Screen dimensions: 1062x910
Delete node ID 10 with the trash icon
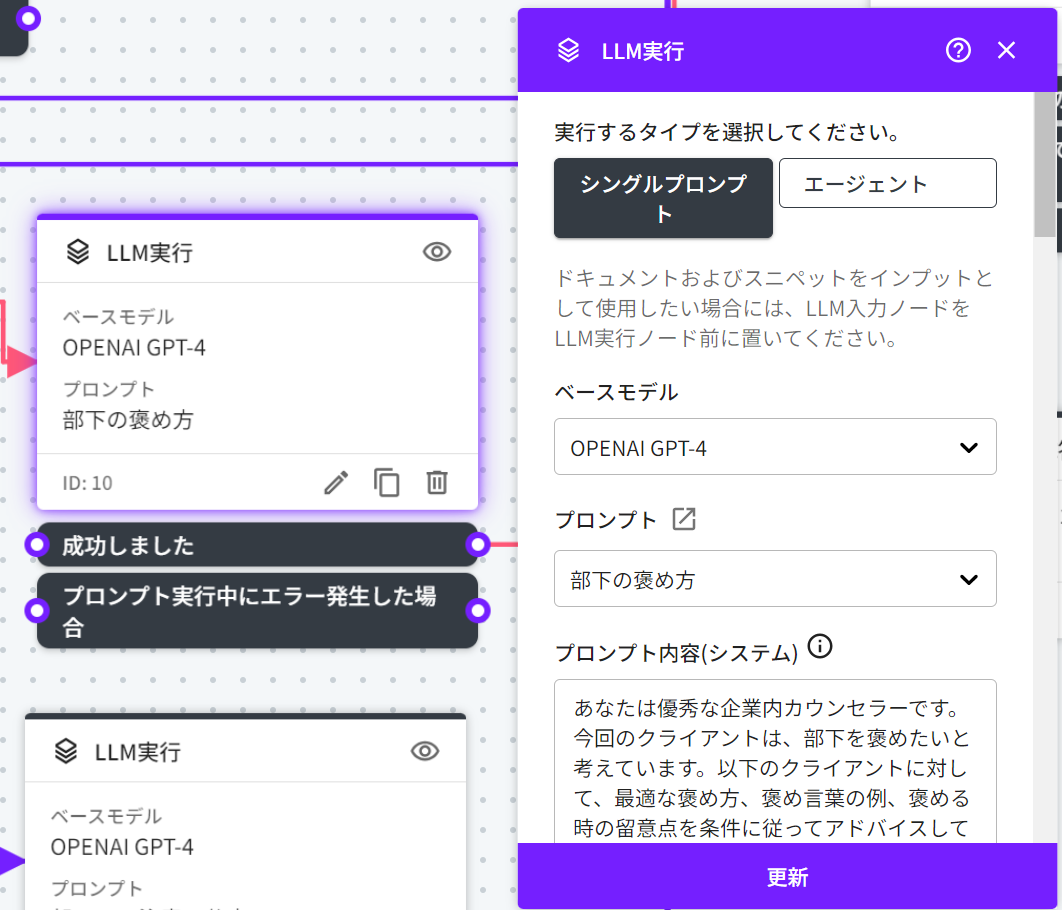436,483
